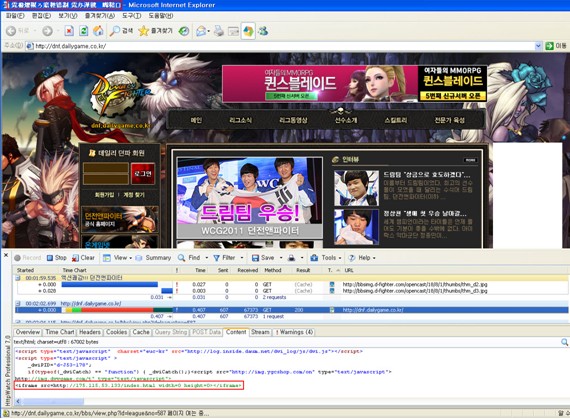The image size is (570, 419).
Task: Open the 보기(V) menu
Action: 68,16
